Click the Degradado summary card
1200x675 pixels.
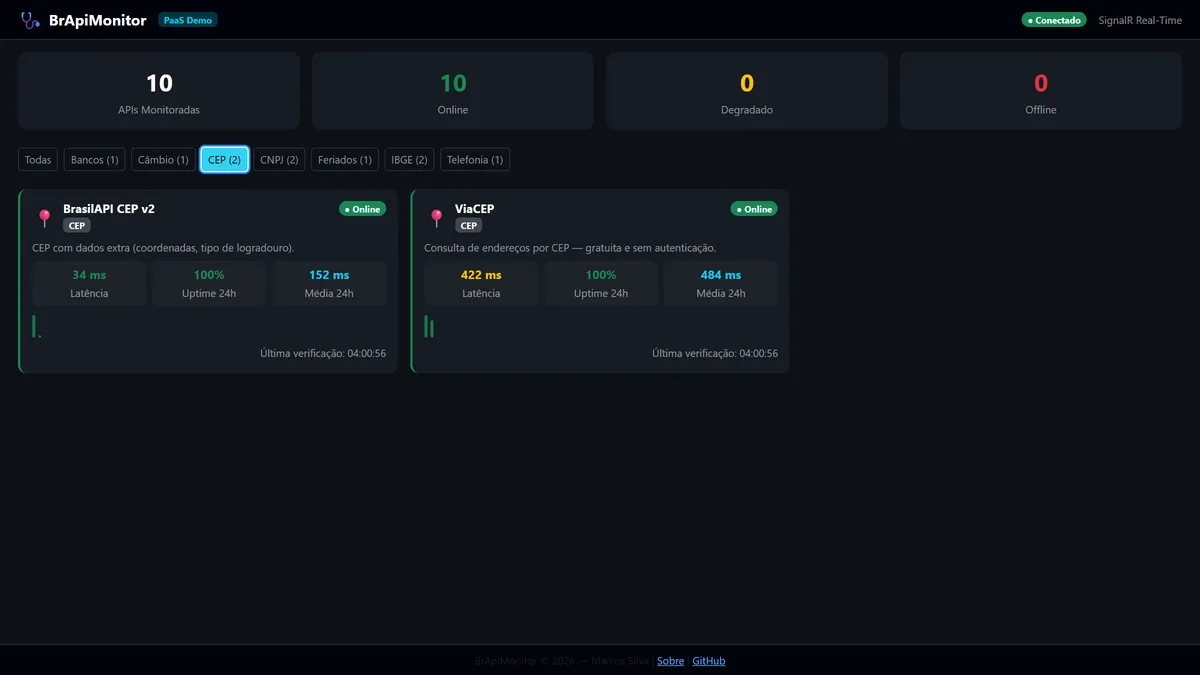click(747, 91)
